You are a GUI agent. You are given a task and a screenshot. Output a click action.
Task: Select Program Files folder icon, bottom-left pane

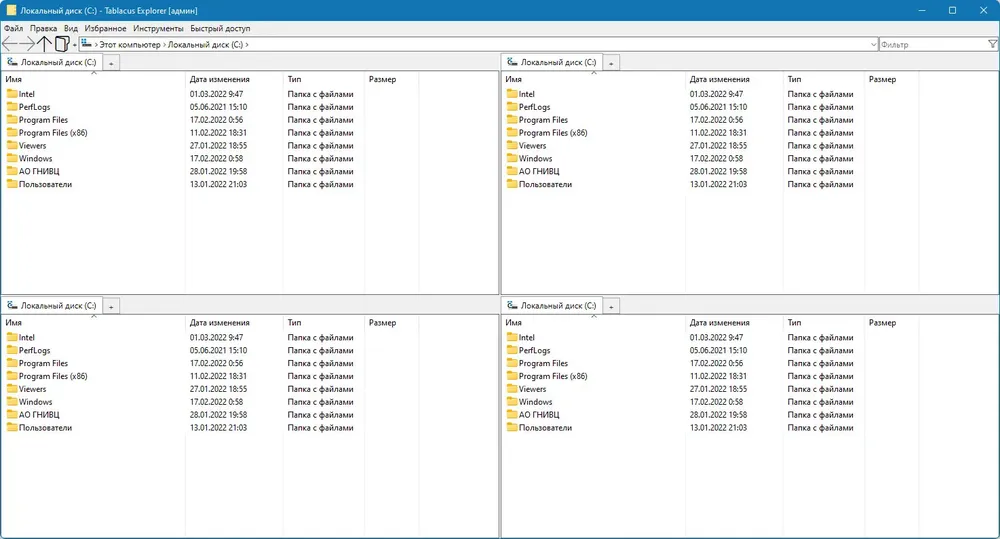pos(12,363)
